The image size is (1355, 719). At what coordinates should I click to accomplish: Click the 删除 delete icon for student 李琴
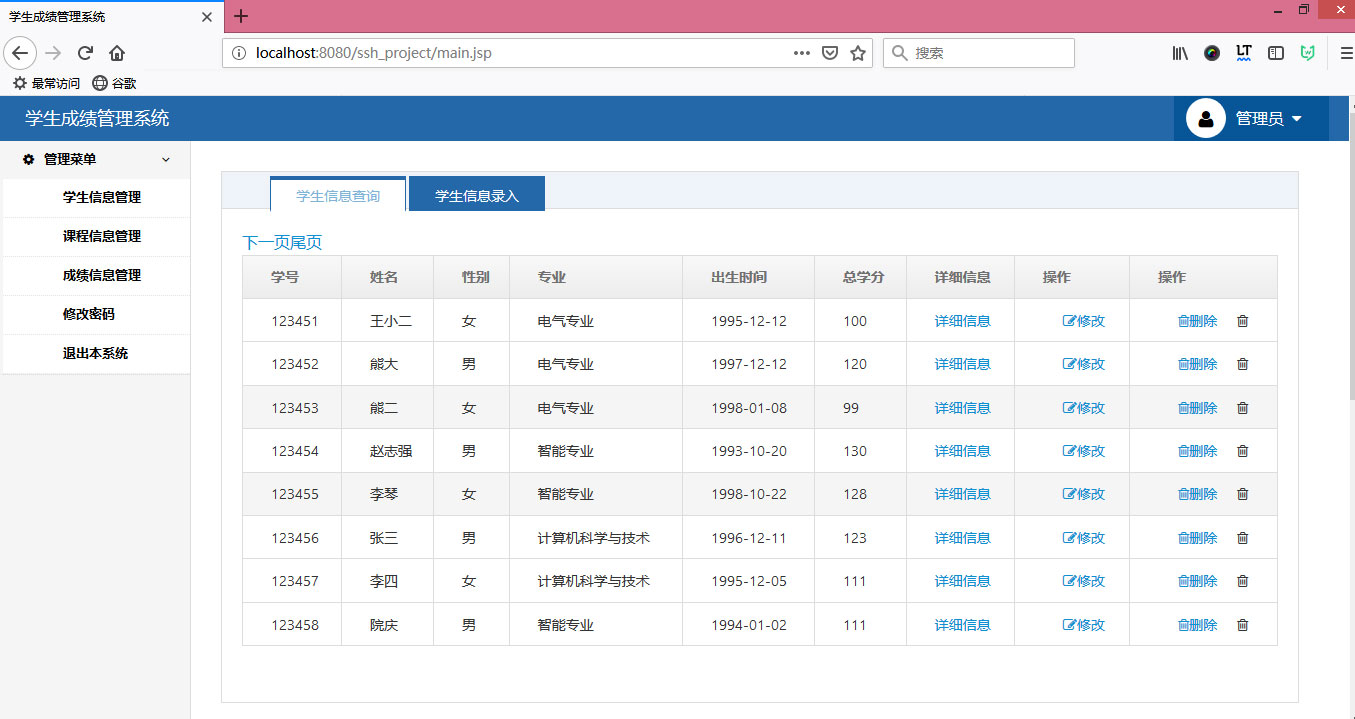pos(1197,493)
